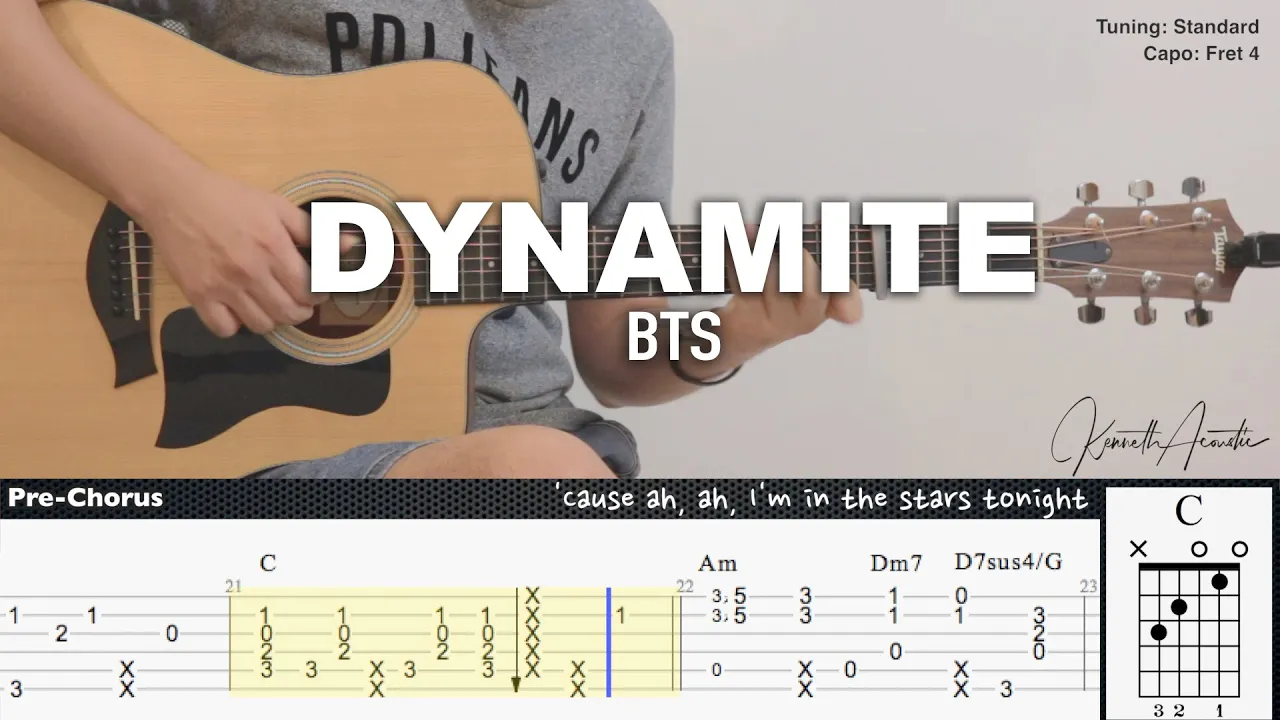Click the D7sus4/G chord name

point(1008,562)
